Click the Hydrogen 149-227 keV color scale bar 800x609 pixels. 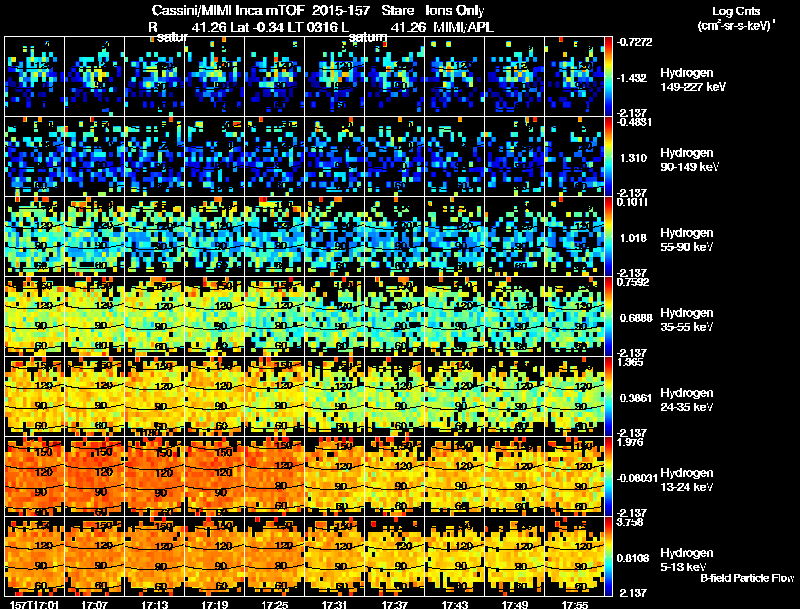coord(608,76)
